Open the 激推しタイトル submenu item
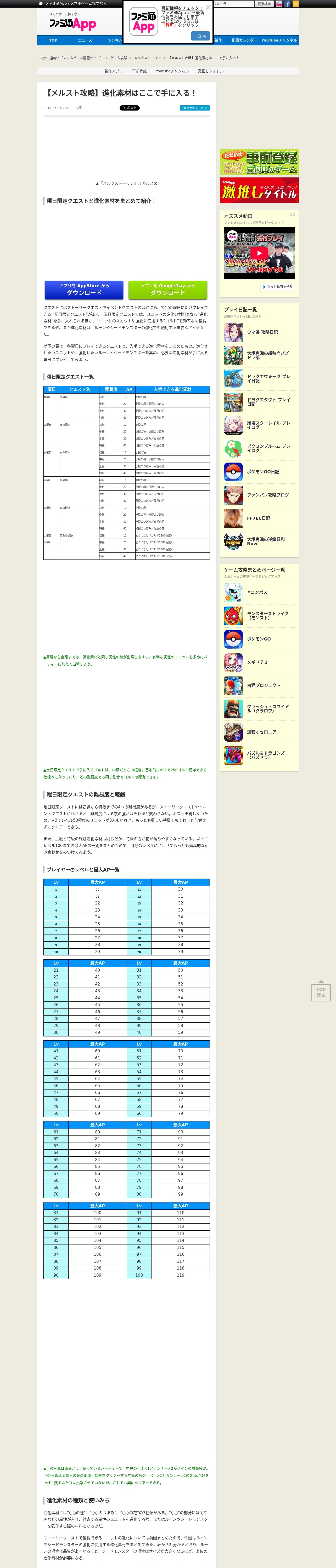This screenshot has width=336, height=1568. [210, 71]
